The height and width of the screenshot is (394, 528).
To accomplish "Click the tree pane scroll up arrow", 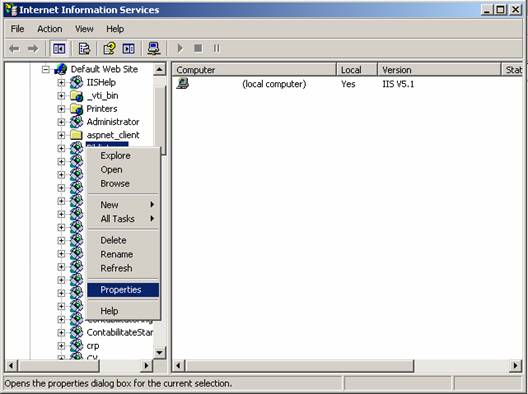I will point(159,70).
